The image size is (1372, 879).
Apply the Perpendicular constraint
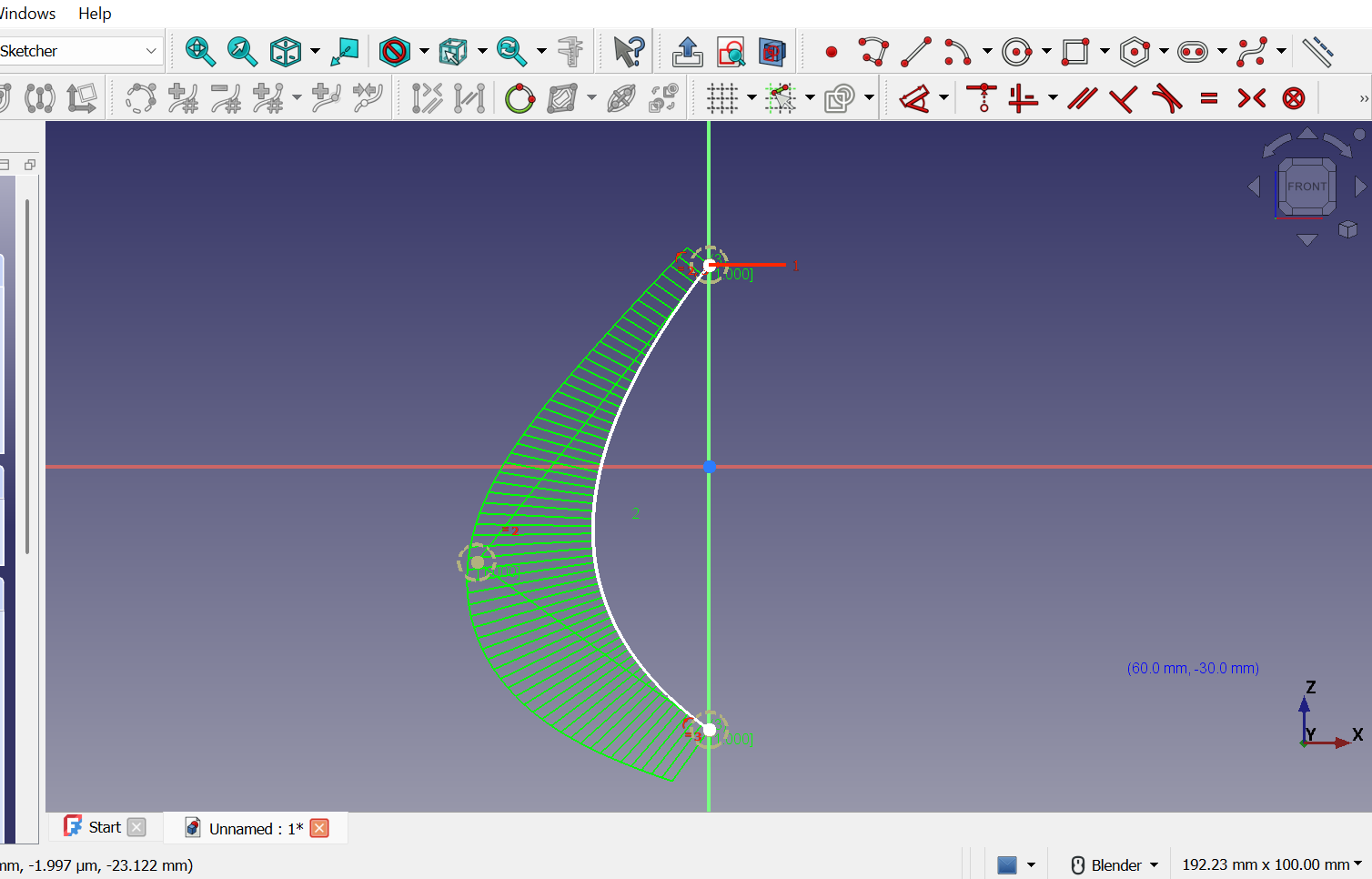[x=1124, y=97]
